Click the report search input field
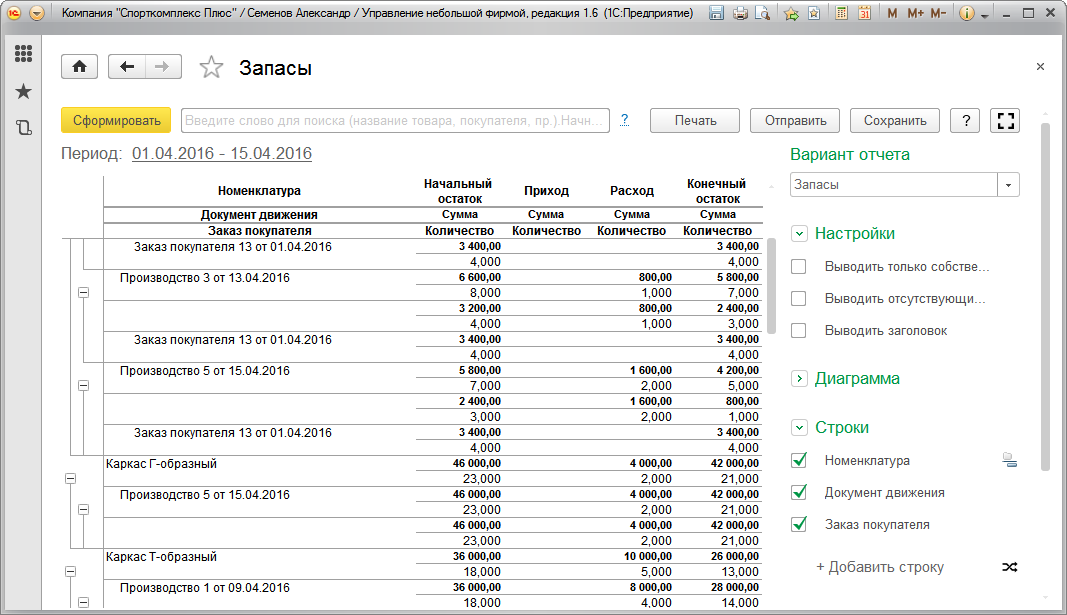Image resolution: width=1067 pixels, height=615 pixels. pyautogui.click(x=395, y=120)
